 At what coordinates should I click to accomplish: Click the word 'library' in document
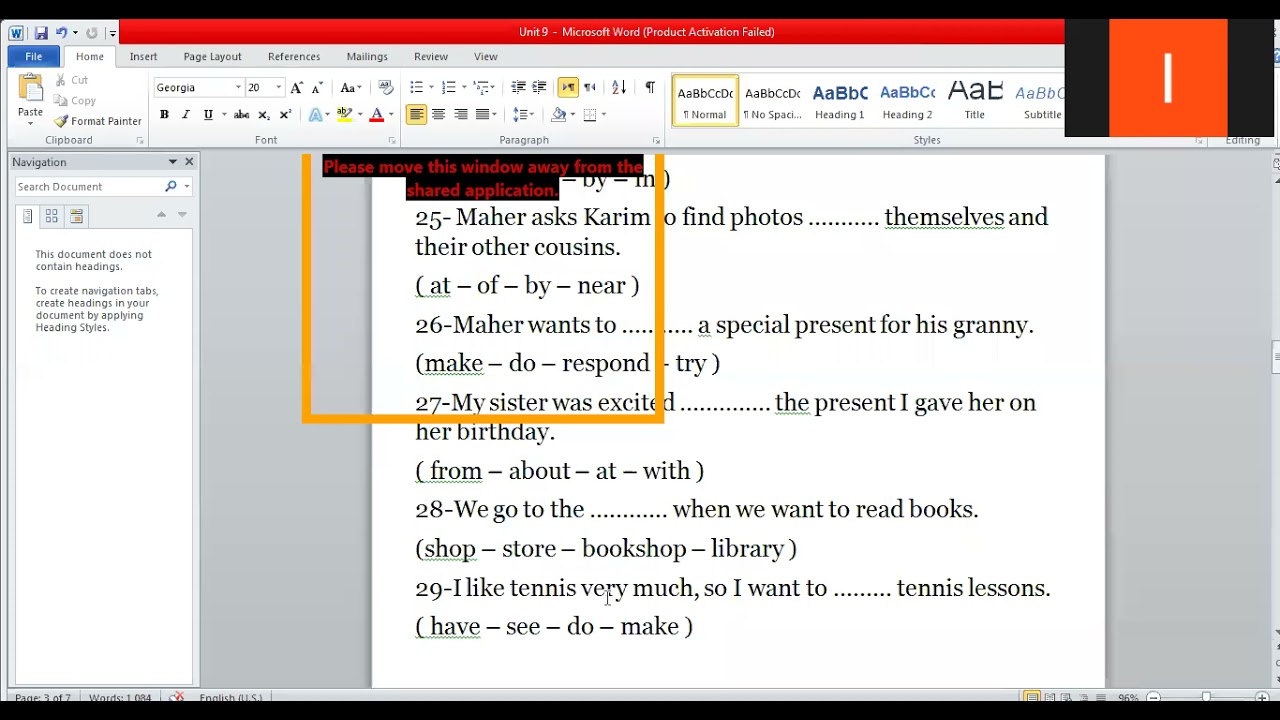click(746, 549)
